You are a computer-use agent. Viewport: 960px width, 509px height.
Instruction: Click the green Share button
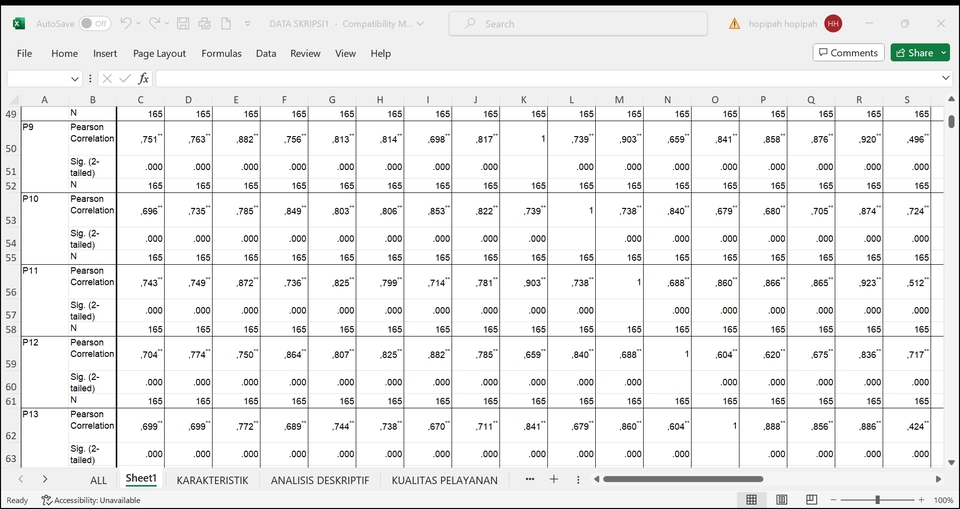[914, 53]
